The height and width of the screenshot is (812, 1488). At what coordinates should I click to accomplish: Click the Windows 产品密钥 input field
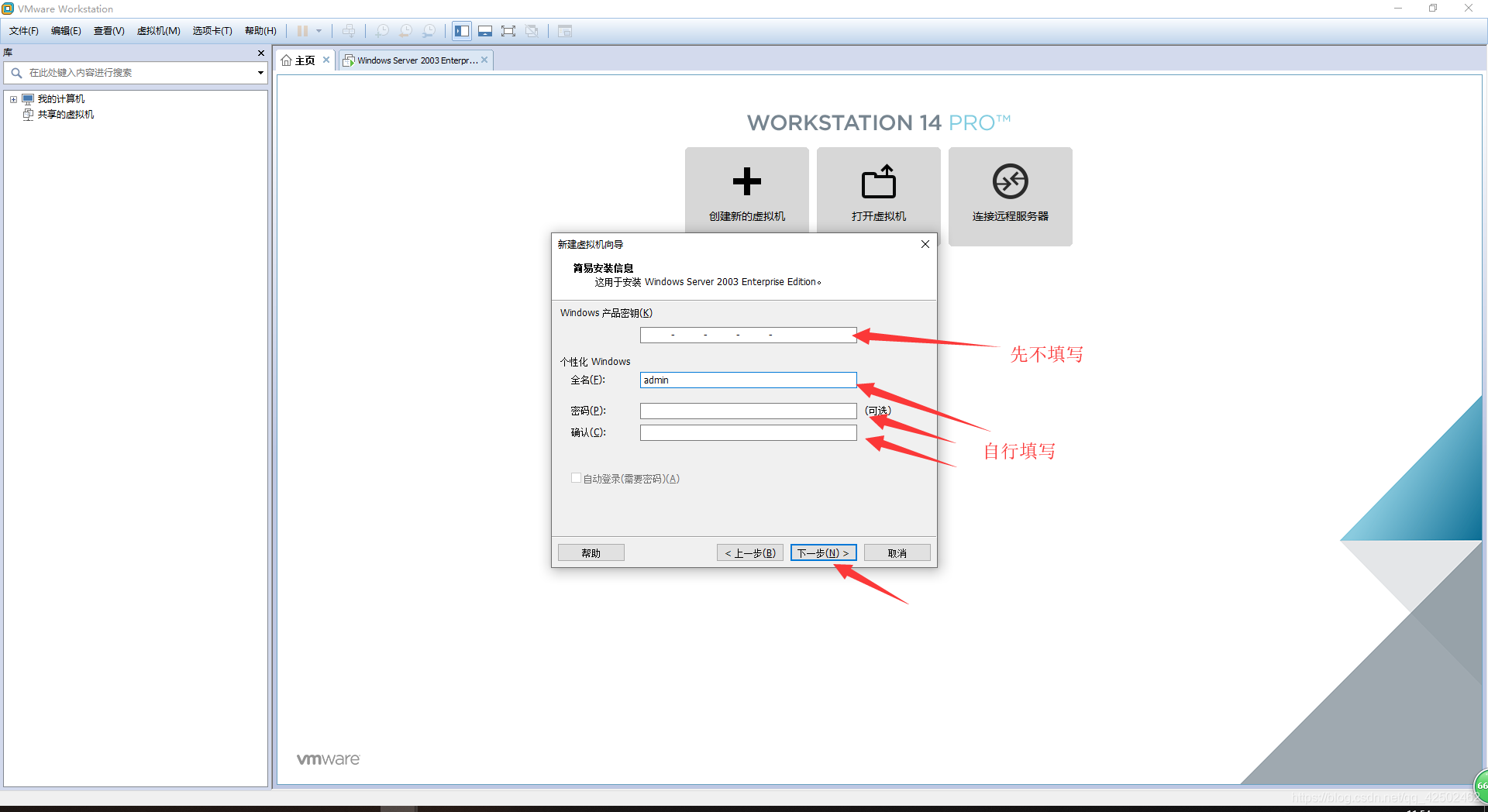[748, 335]
